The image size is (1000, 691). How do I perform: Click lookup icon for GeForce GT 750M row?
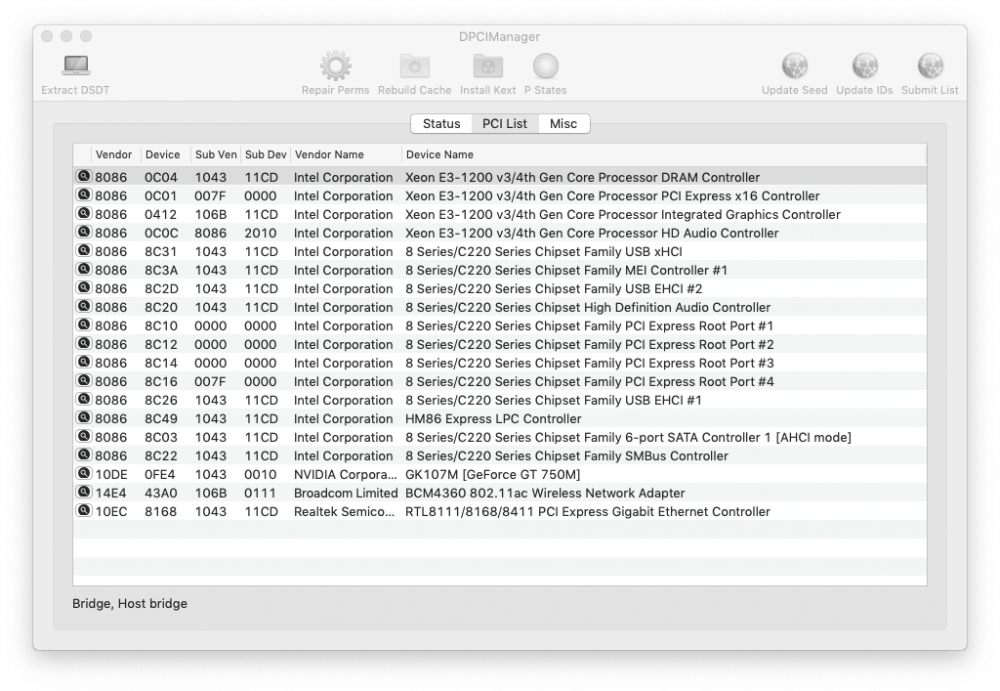click(x=84, y=473)
